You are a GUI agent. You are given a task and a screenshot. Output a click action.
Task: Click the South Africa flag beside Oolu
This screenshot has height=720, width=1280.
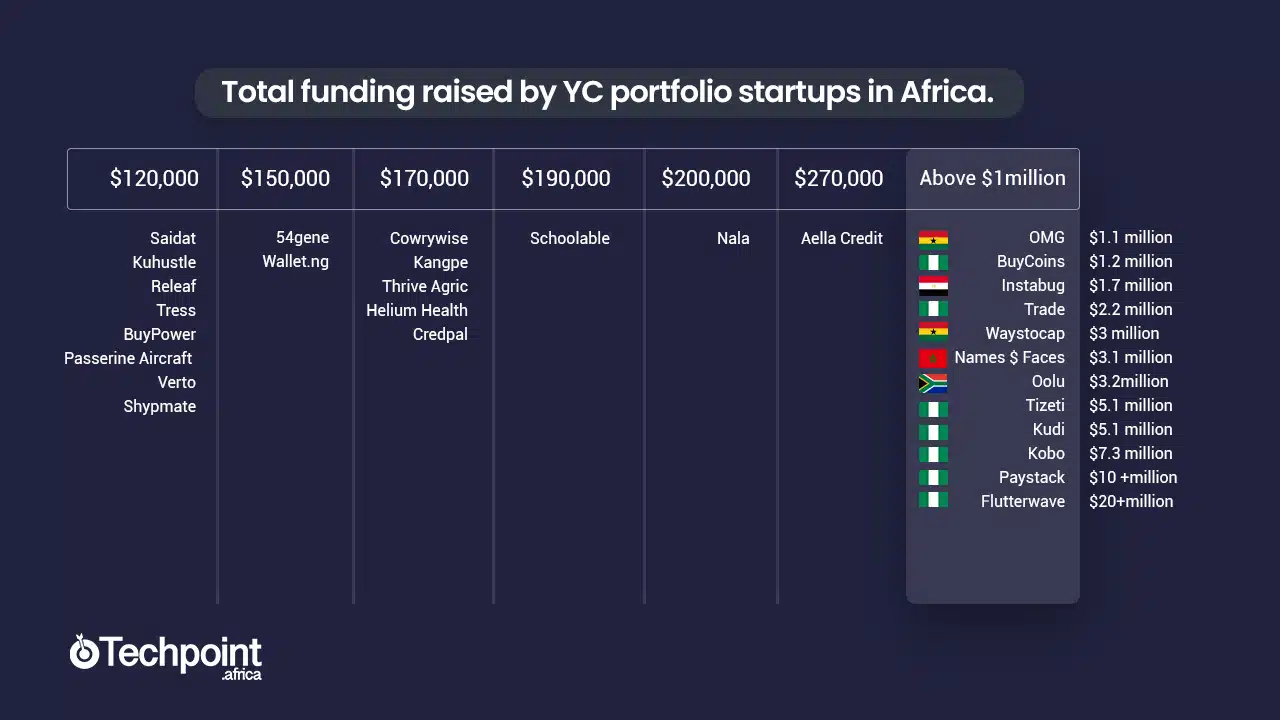pyautogui.click(x=933, y=382)
